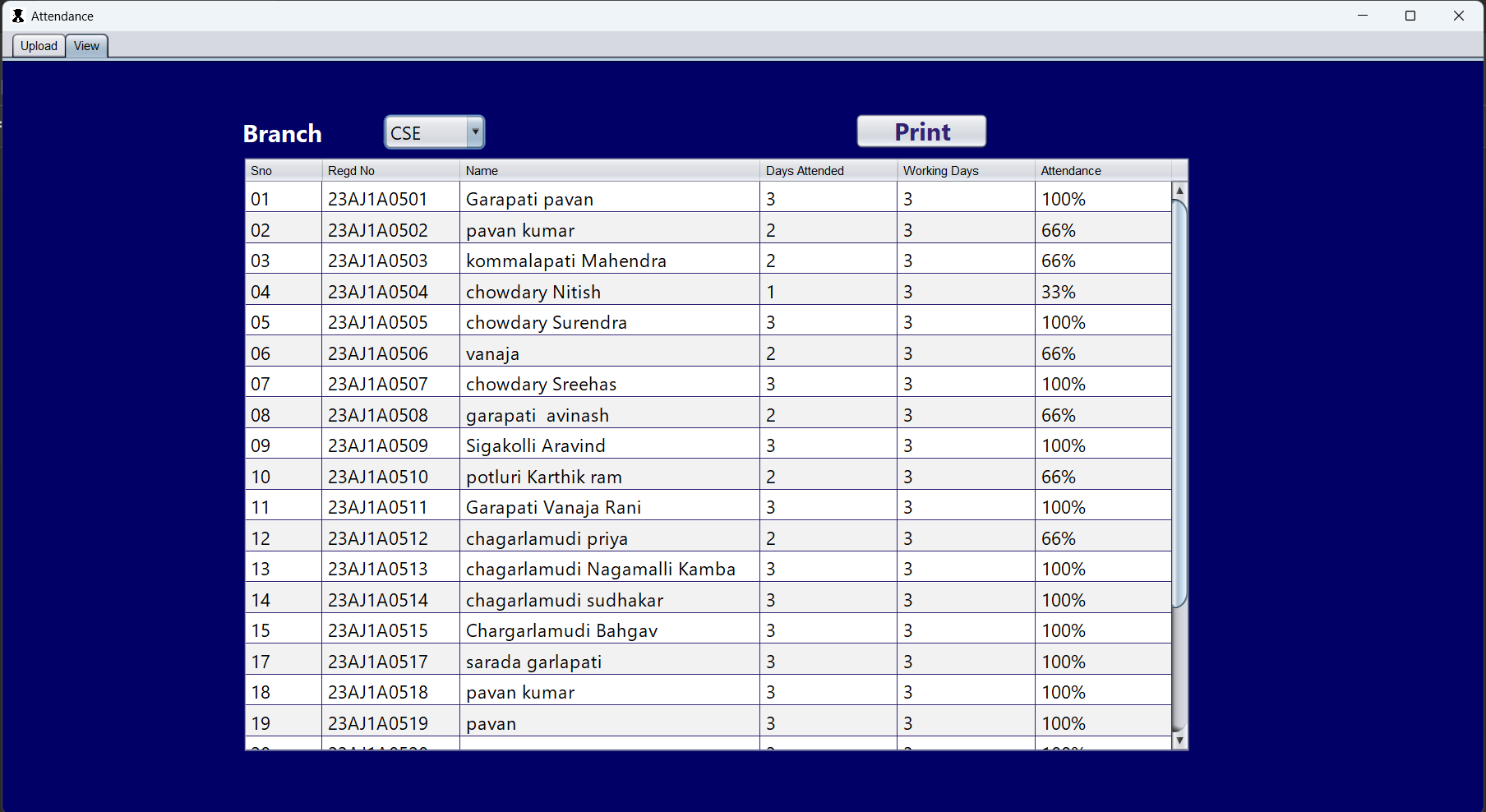
Task: Select the name cell 'Garapati pavan'
Action: click(610, 199)
